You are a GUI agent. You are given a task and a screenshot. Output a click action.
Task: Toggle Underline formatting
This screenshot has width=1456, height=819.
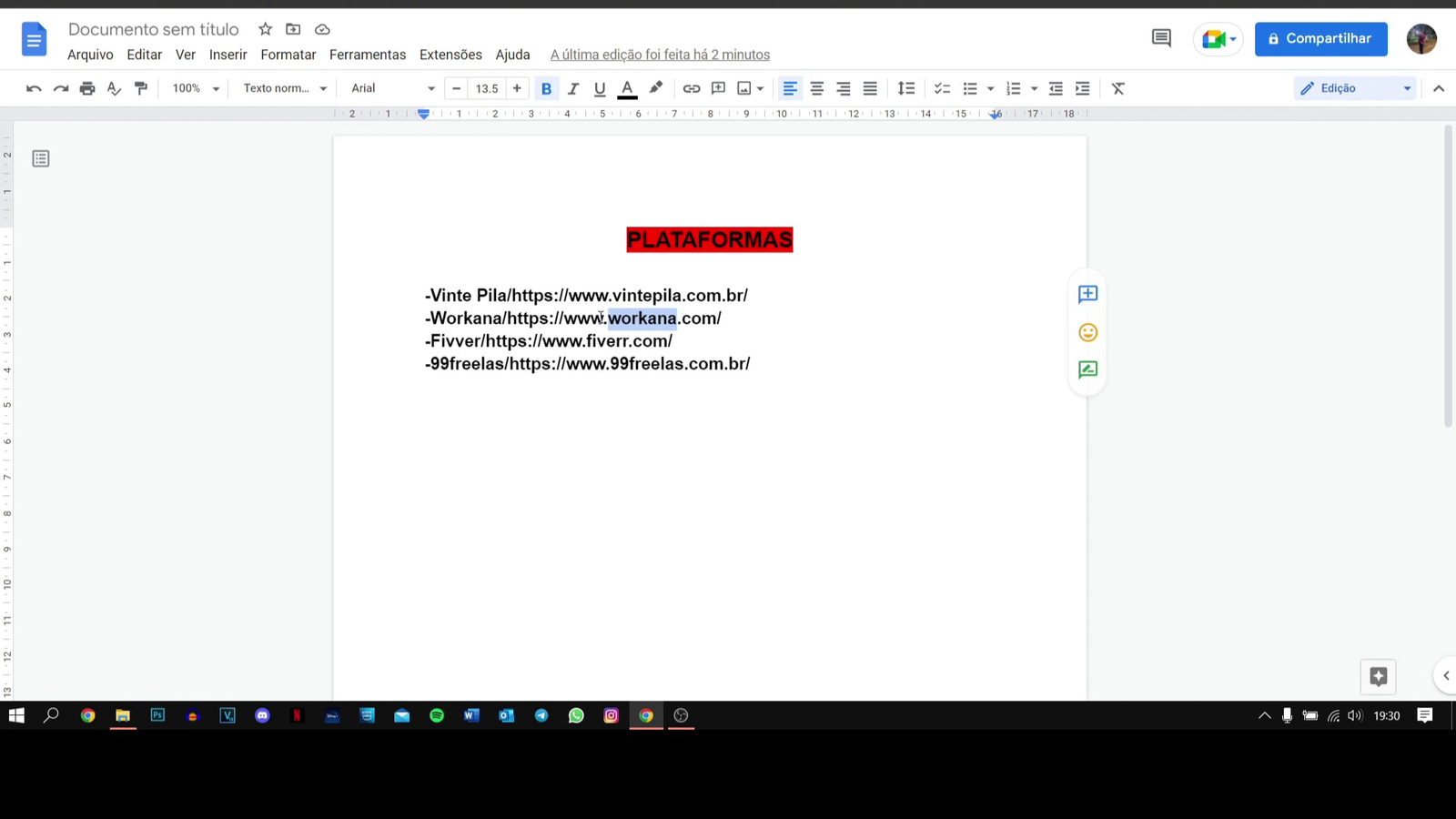pos(600,88)
